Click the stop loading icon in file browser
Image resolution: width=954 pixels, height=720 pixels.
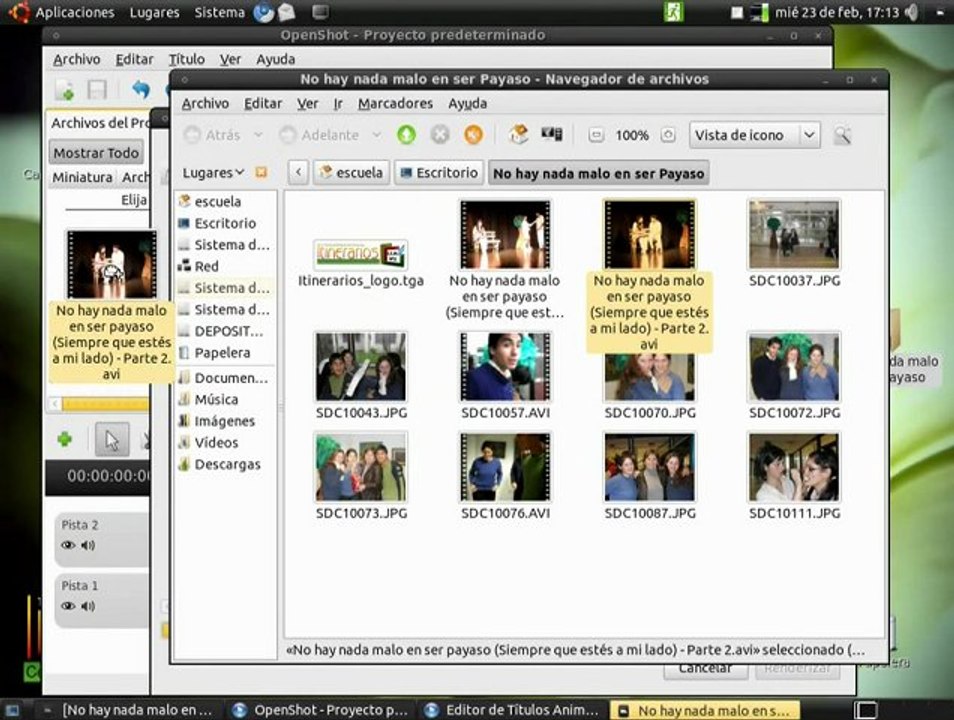tap(440, 135)
